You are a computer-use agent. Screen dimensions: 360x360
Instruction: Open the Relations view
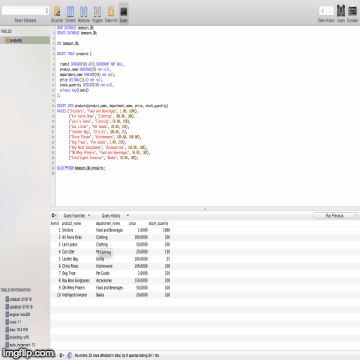coord(84,13)
